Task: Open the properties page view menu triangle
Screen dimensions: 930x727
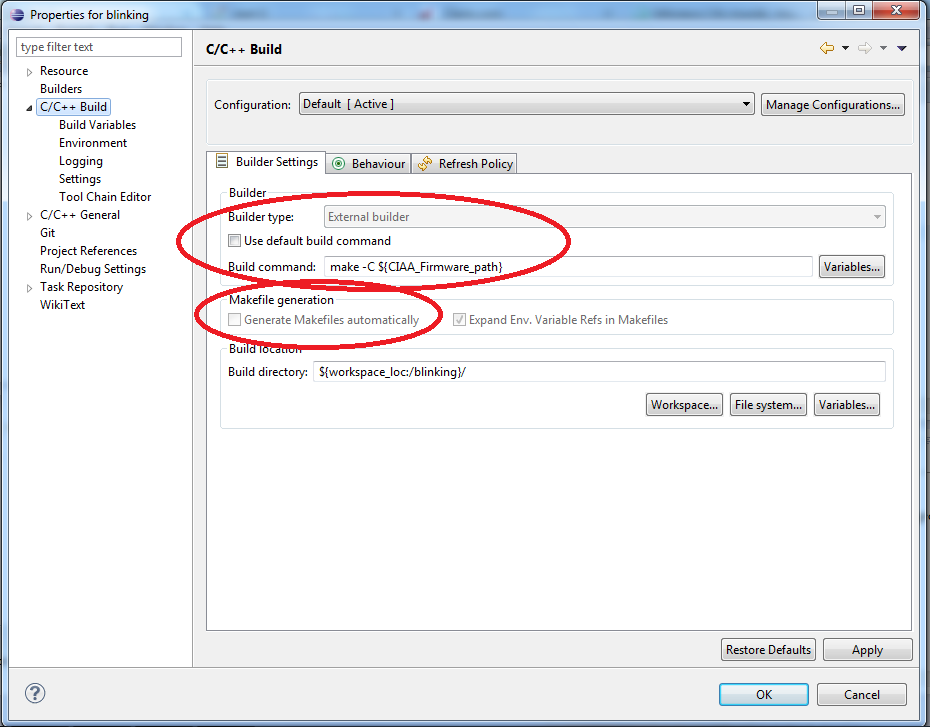Action: pyautogui.click(x=902, y=48)
